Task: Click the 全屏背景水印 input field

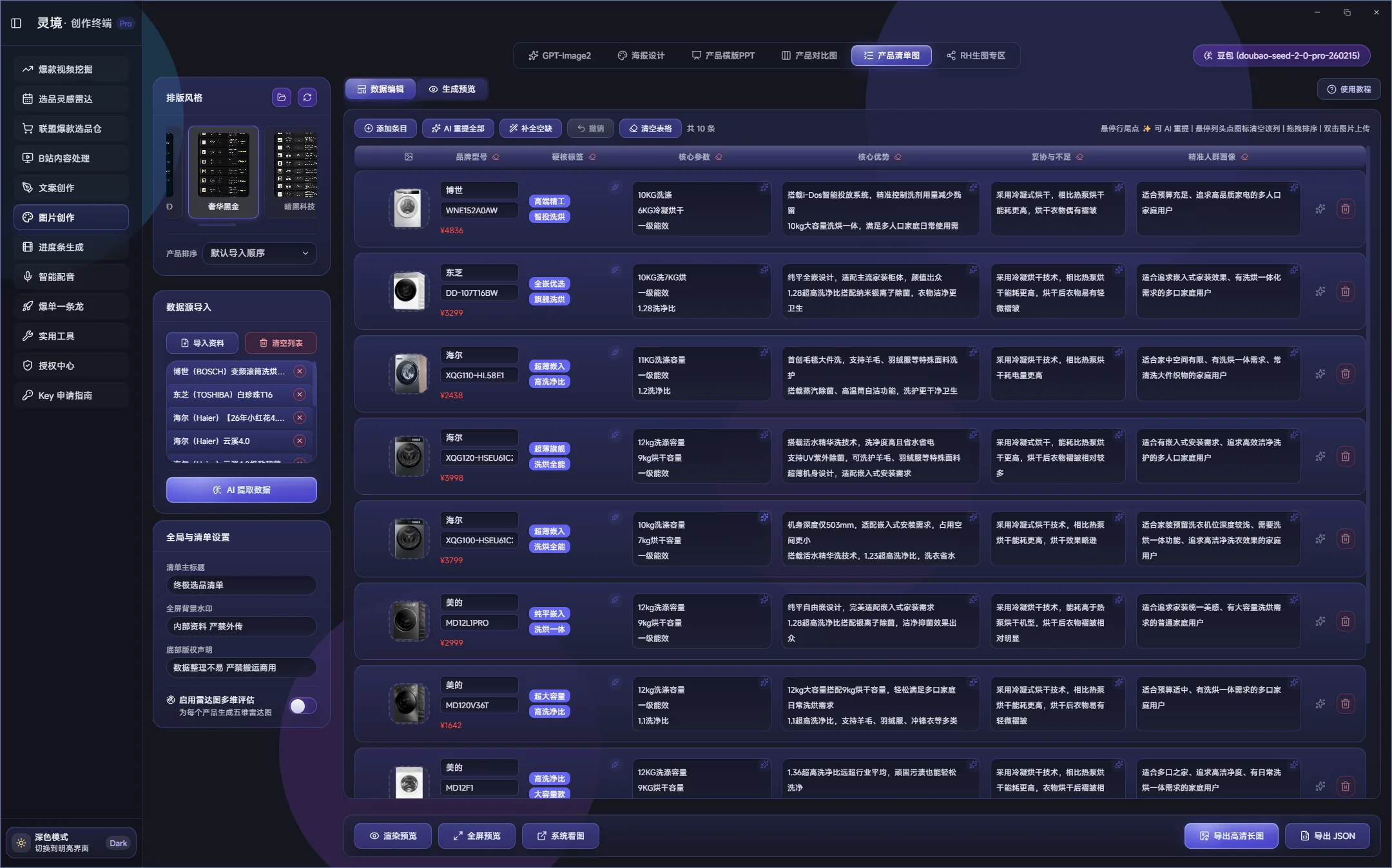Action: point(242,626)
